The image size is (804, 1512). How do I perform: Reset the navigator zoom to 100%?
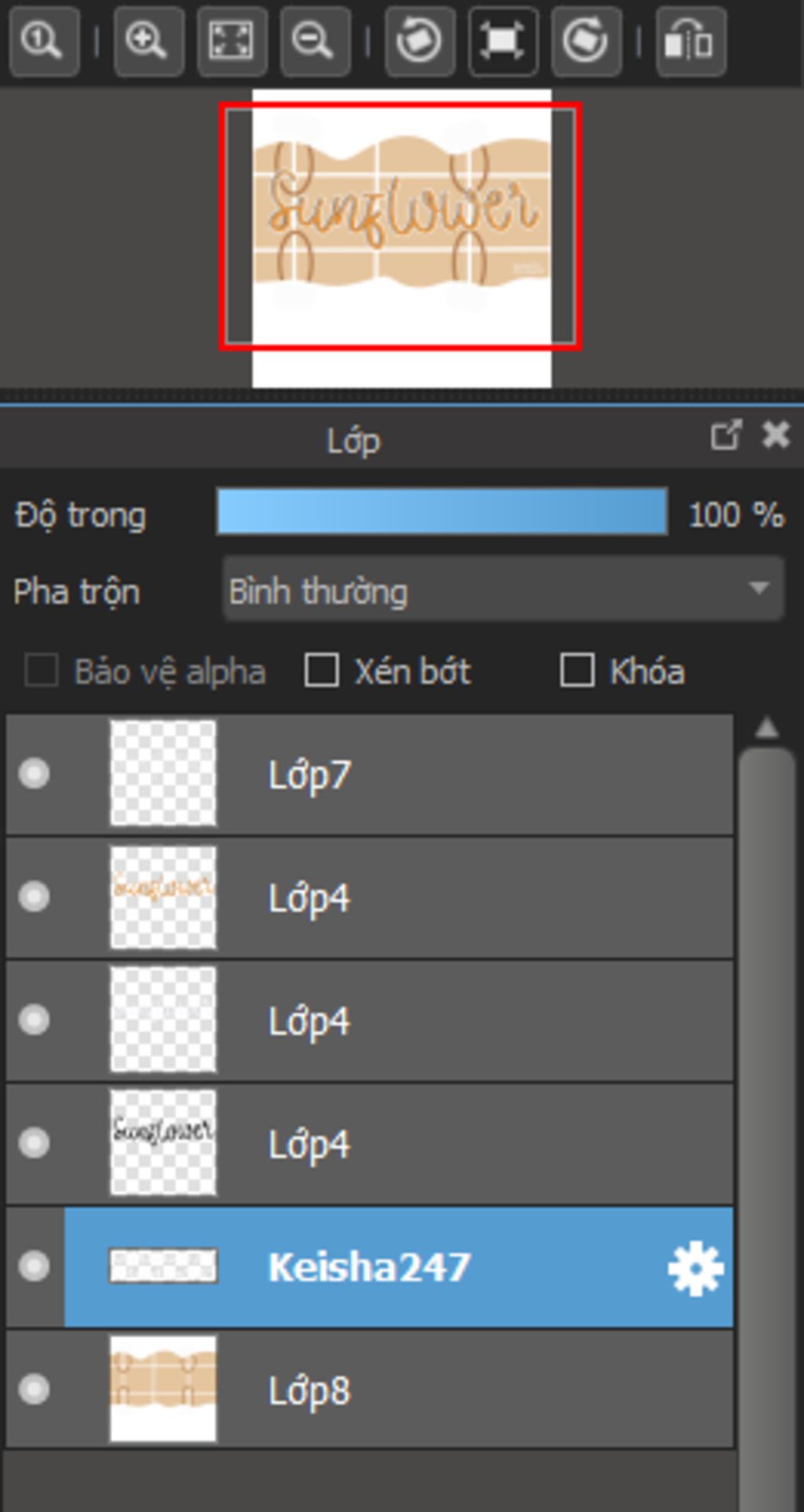(44, 41)
